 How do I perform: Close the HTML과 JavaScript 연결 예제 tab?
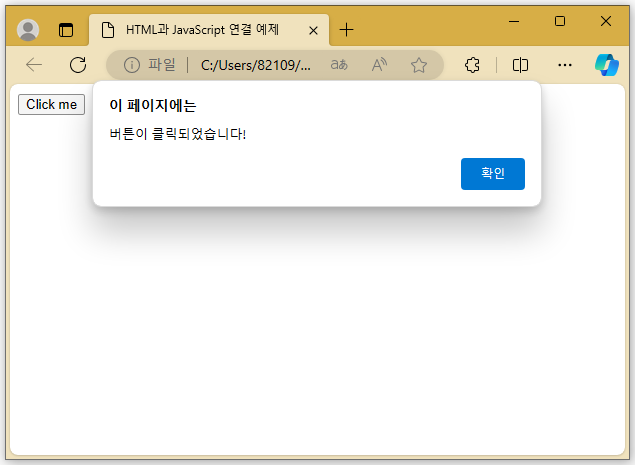[313, 30]
